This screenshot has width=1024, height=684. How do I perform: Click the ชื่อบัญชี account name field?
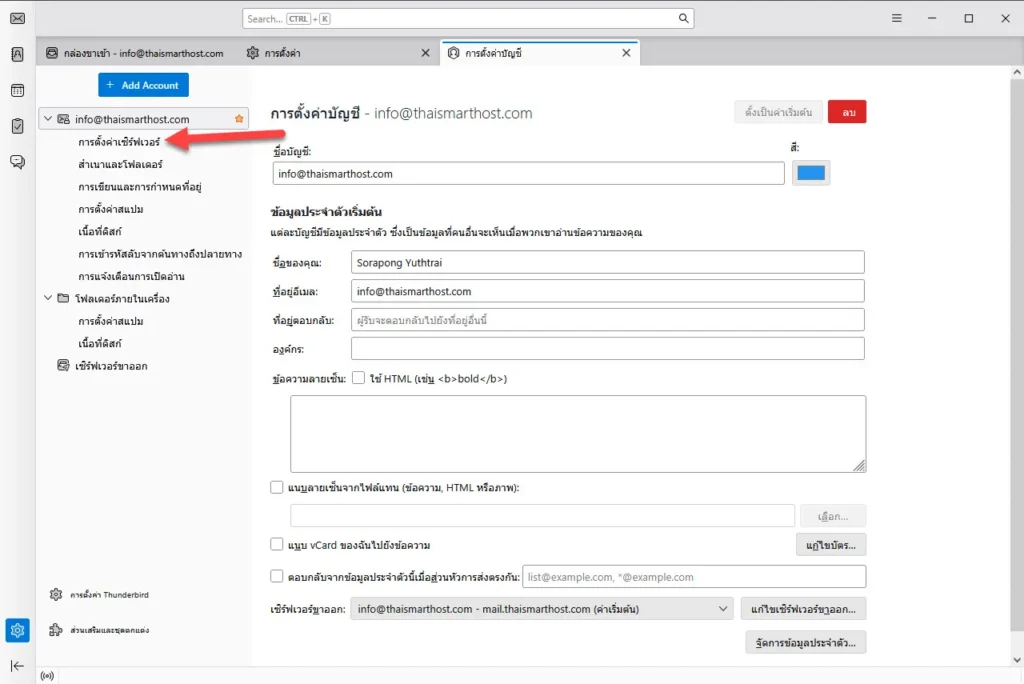(528, 174)
